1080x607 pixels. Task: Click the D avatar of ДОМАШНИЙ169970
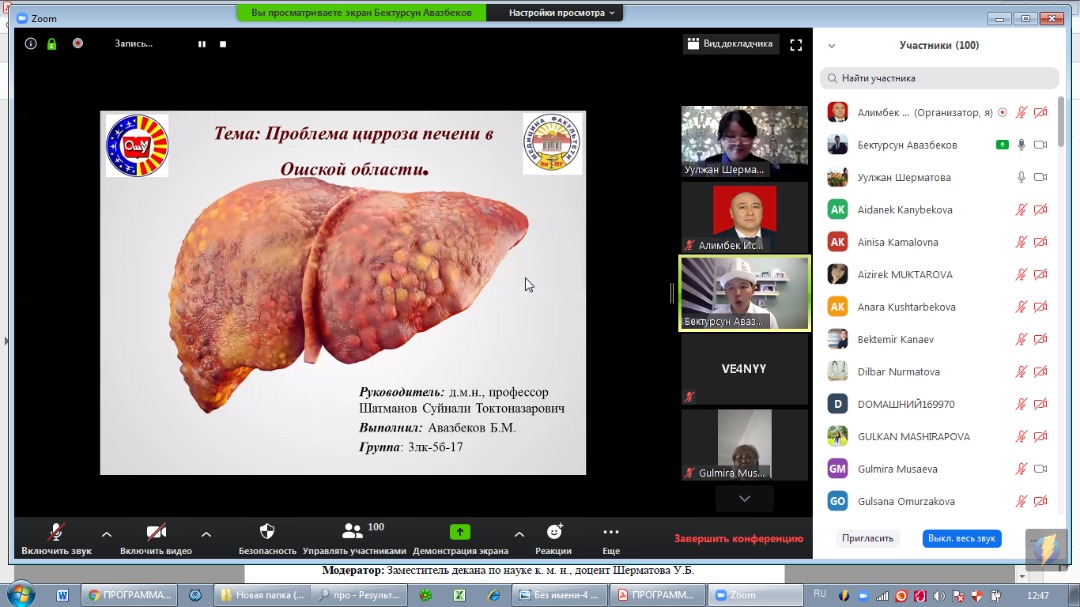point(838,404)
